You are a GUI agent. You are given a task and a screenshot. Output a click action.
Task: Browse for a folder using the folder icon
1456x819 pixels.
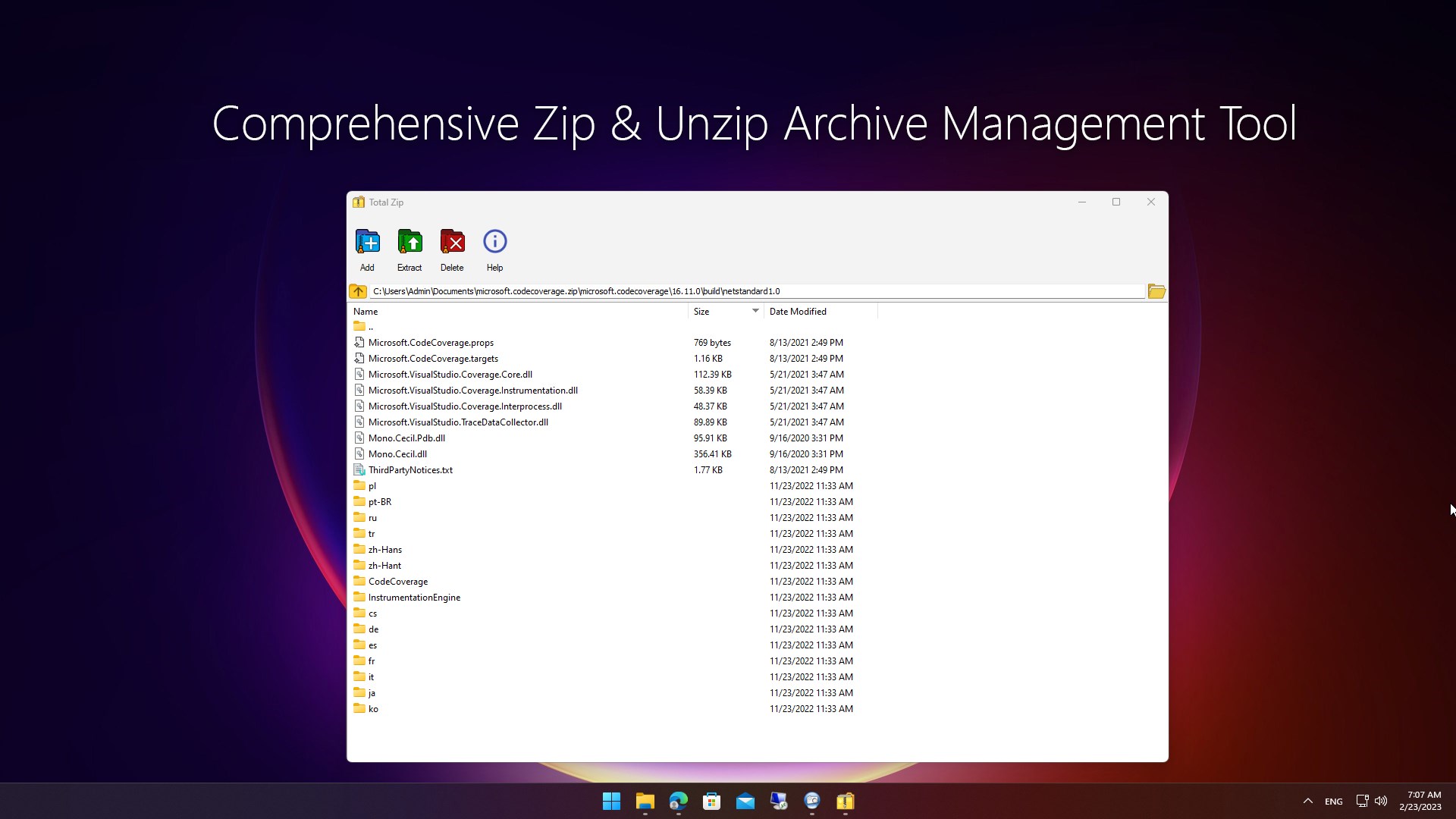pyautogui.click(x=1156, y=290)
